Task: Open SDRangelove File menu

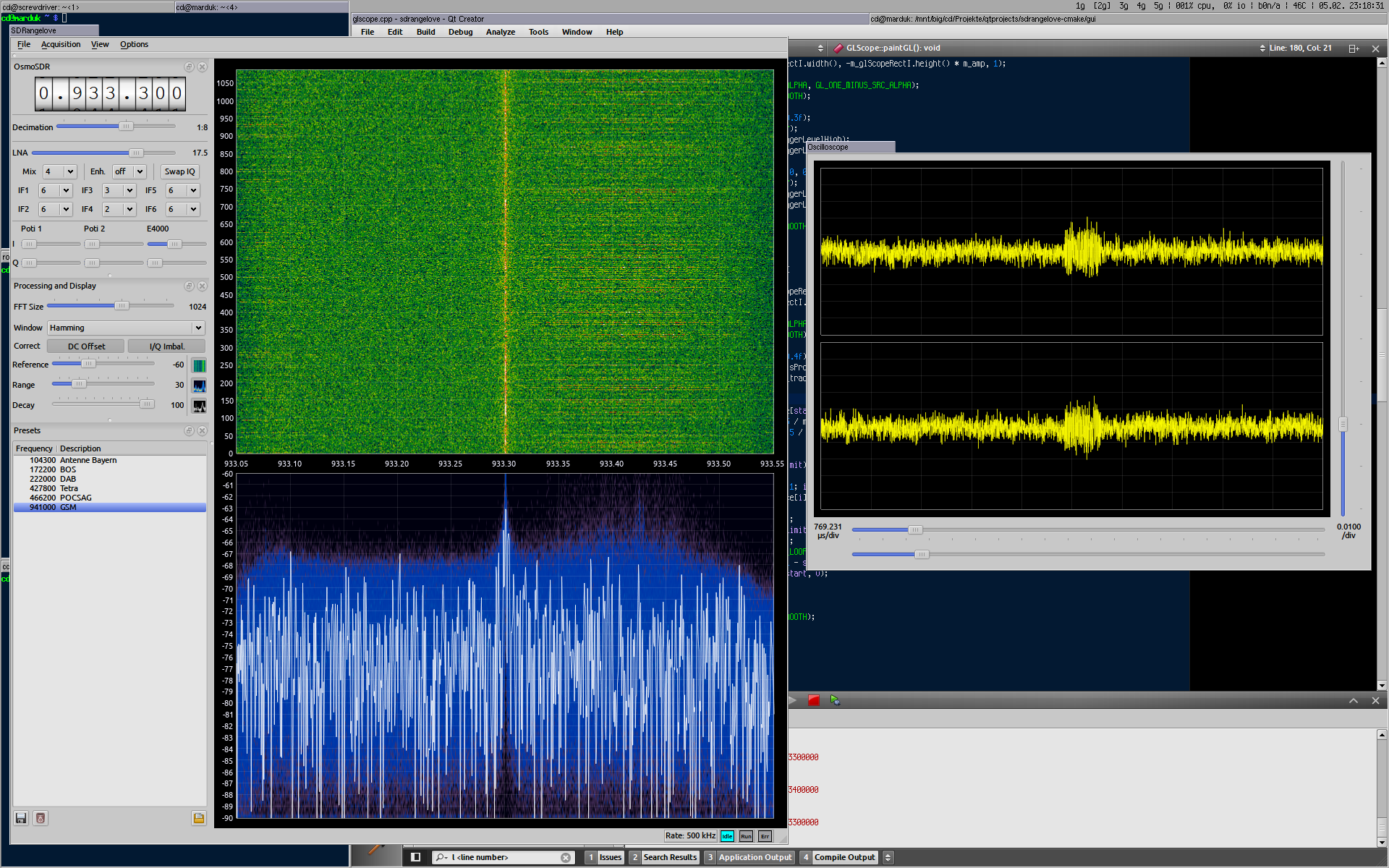Action: click(x=24, y=44)
